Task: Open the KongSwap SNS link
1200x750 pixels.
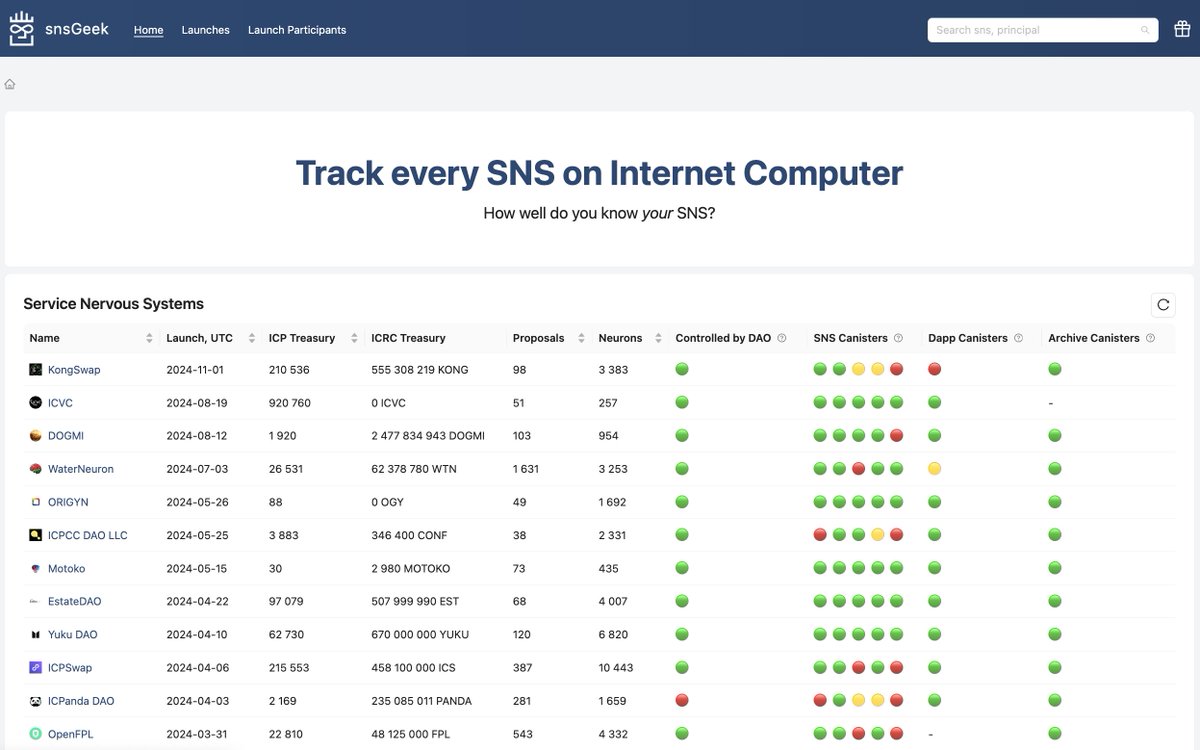Action: click(x=74, y=370)
